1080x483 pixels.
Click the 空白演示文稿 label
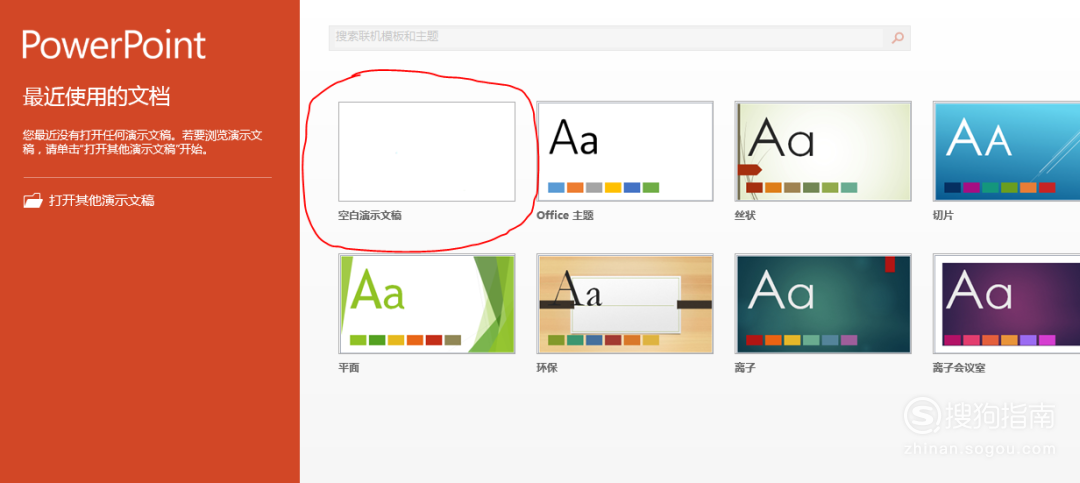[x=370, y=216]
